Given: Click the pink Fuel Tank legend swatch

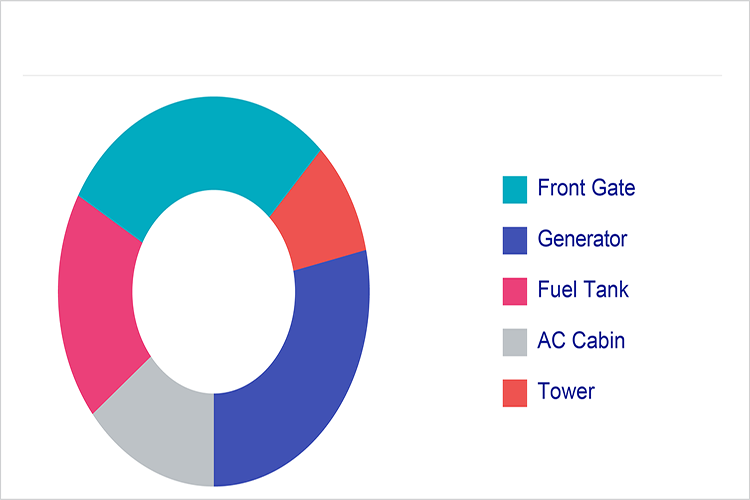Looking at the screenshot, I should (x=514, y=292).
